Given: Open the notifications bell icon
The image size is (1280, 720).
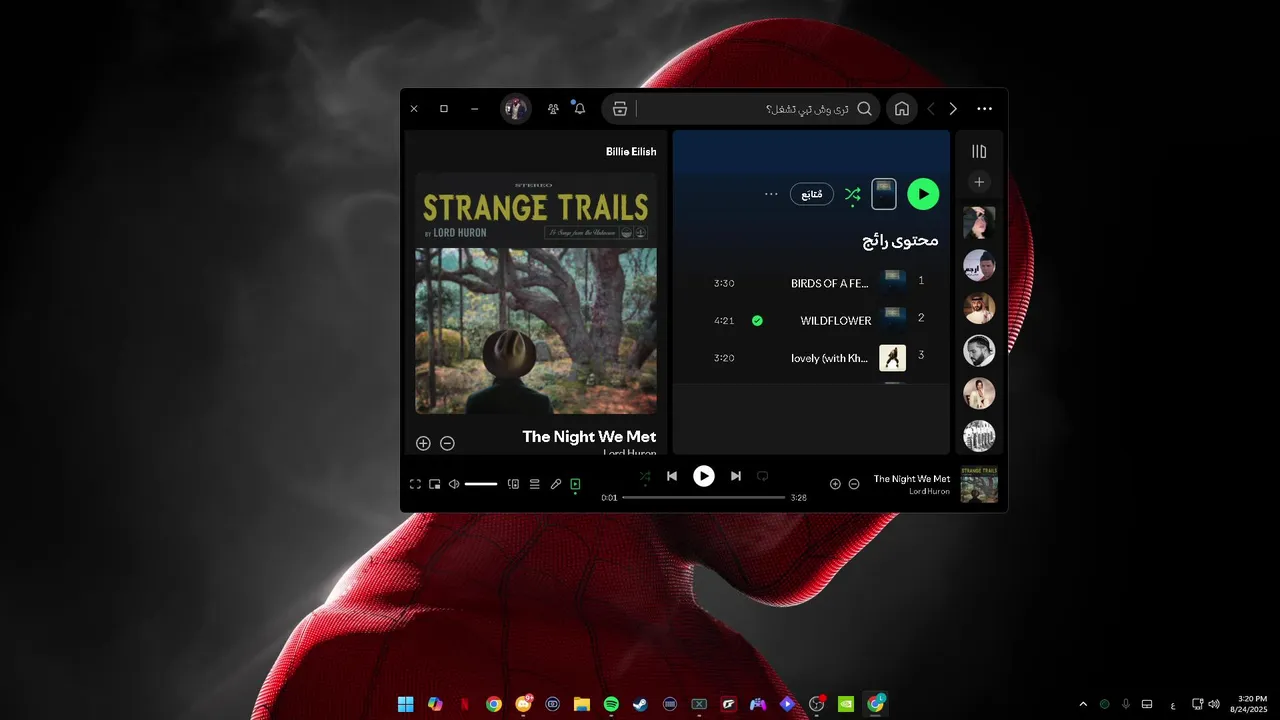Looking at the screenshot, I should pos(579,109).
